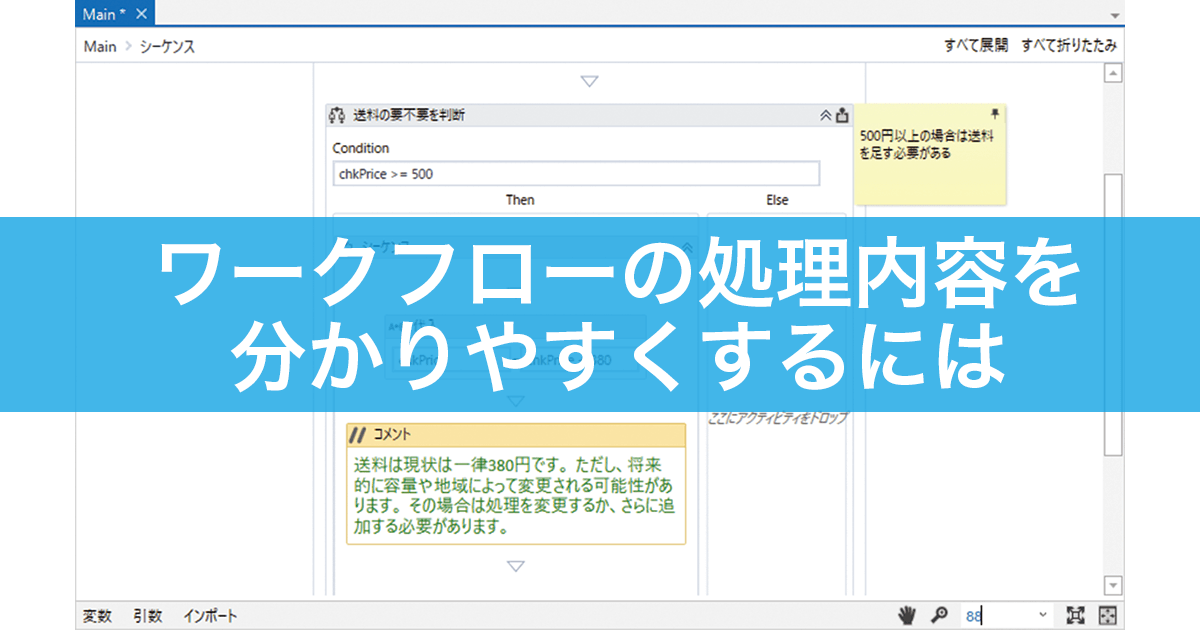
Task: Click the vertical scrollbar up arrow
Action: pos(1113,73)
